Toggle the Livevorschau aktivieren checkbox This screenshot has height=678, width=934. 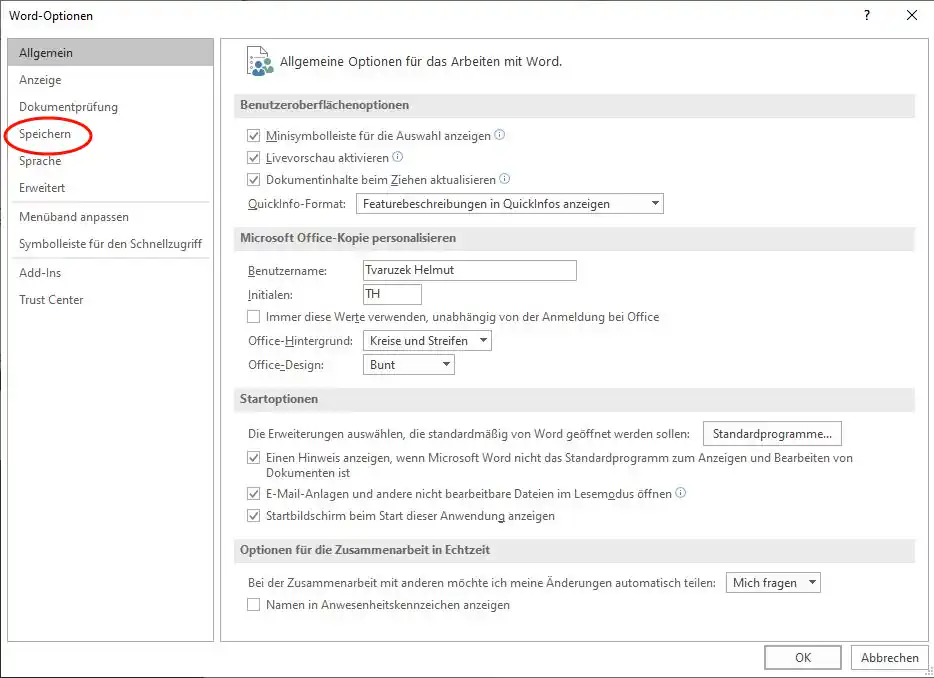[x=254, y=158]
